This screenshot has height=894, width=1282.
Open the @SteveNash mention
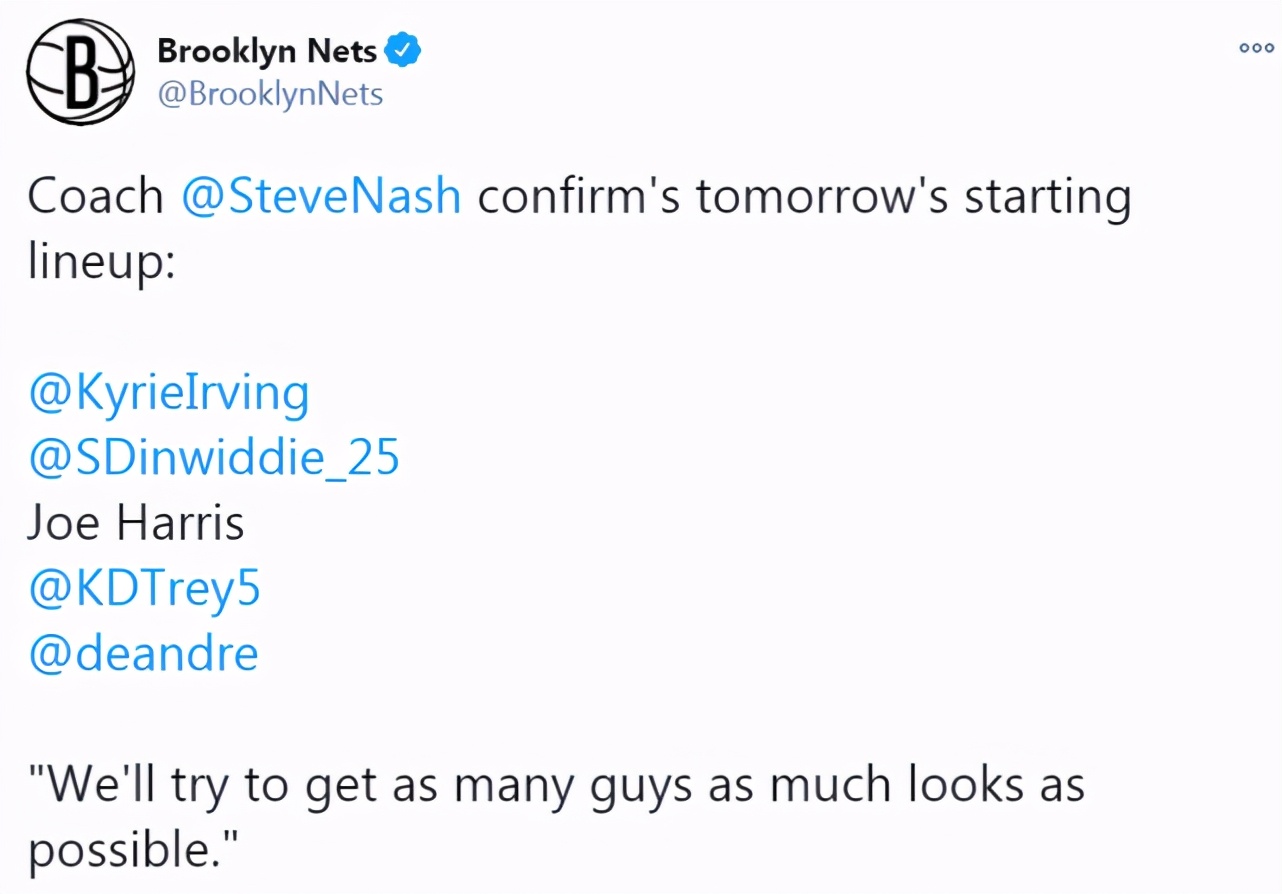pos(321,196)
